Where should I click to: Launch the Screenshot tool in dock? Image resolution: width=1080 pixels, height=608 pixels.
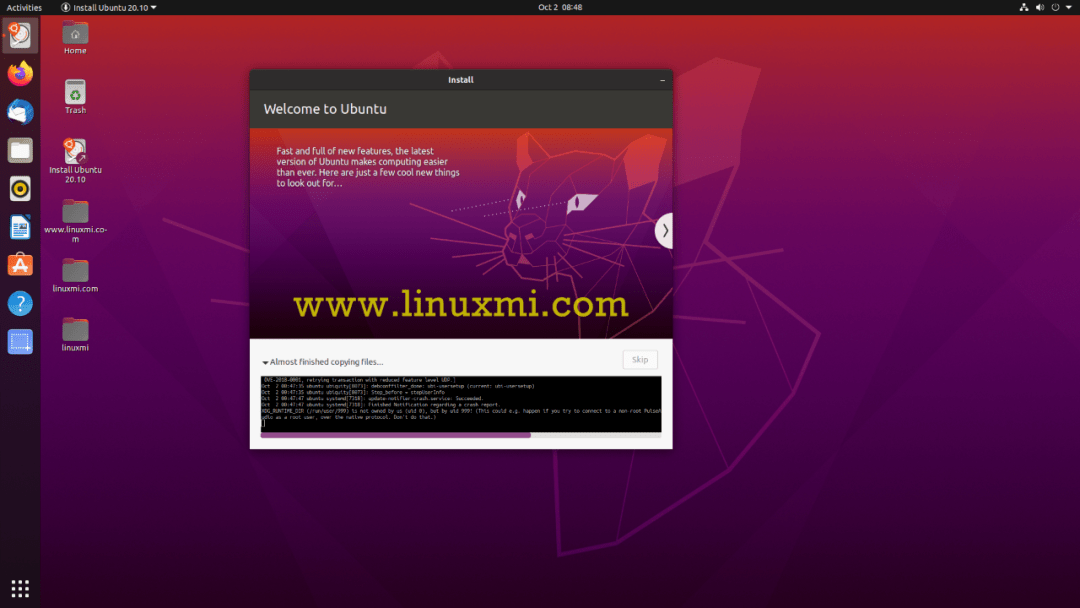[20, 342]
